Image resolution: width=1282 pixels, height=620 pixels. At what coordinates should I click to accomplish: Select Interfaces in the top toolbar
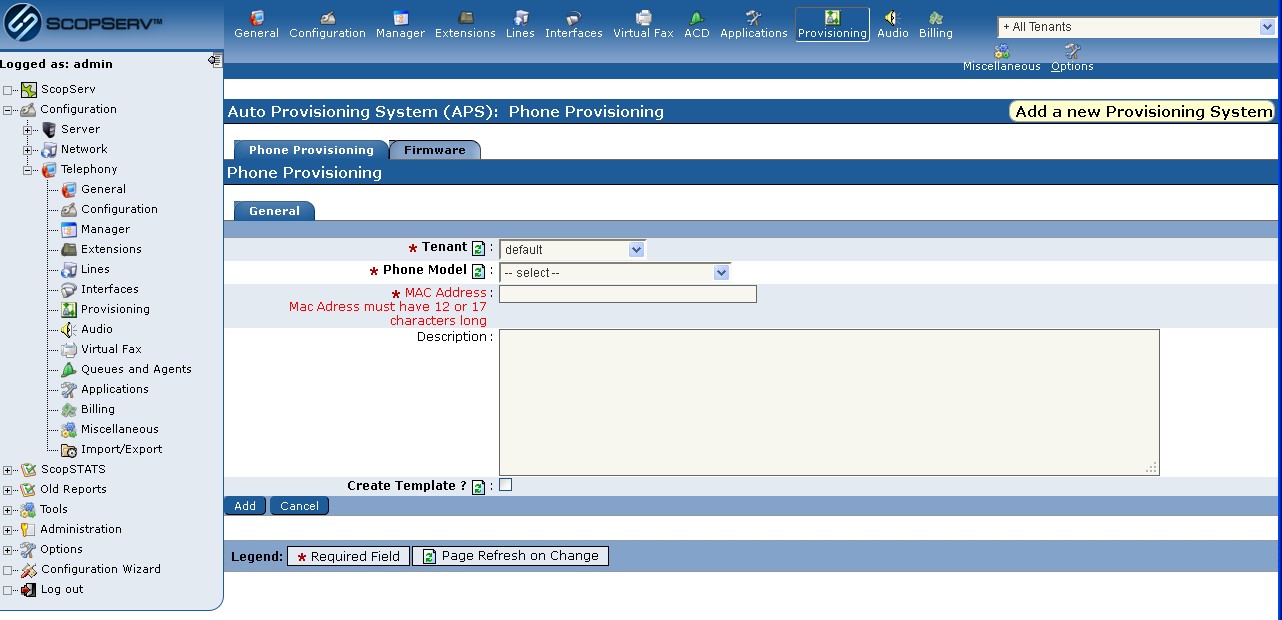tap(574, 25)
